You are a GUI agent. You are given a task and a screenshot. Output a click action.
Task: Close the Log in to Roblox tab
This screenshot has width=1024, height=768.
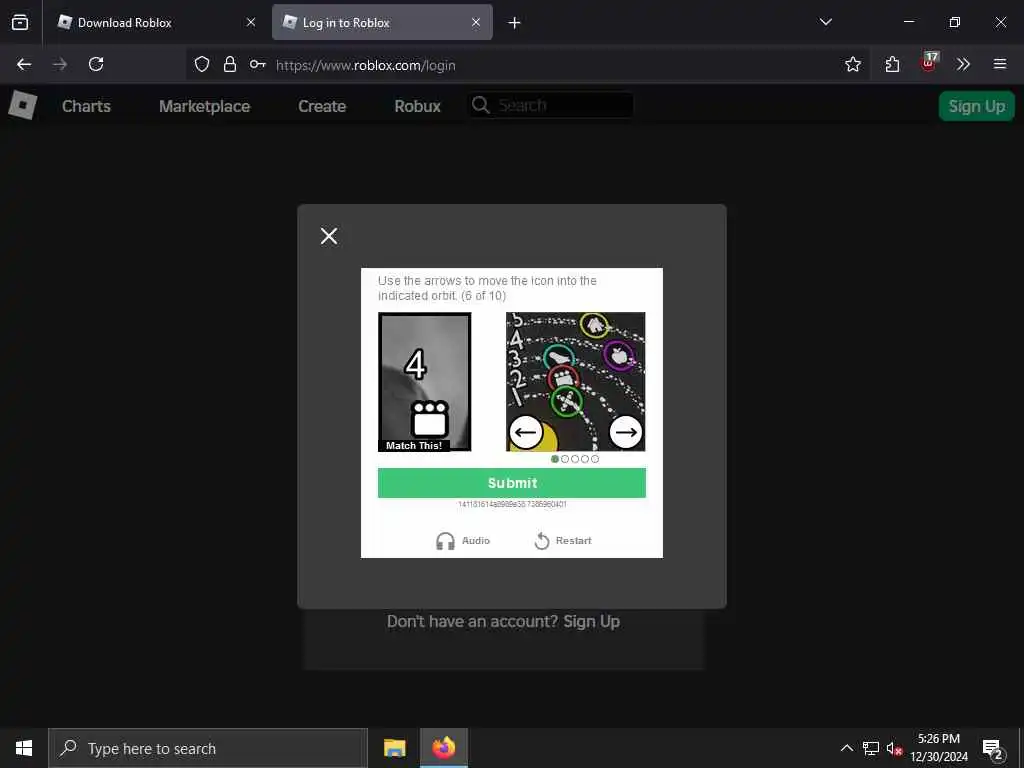[476, 22]
